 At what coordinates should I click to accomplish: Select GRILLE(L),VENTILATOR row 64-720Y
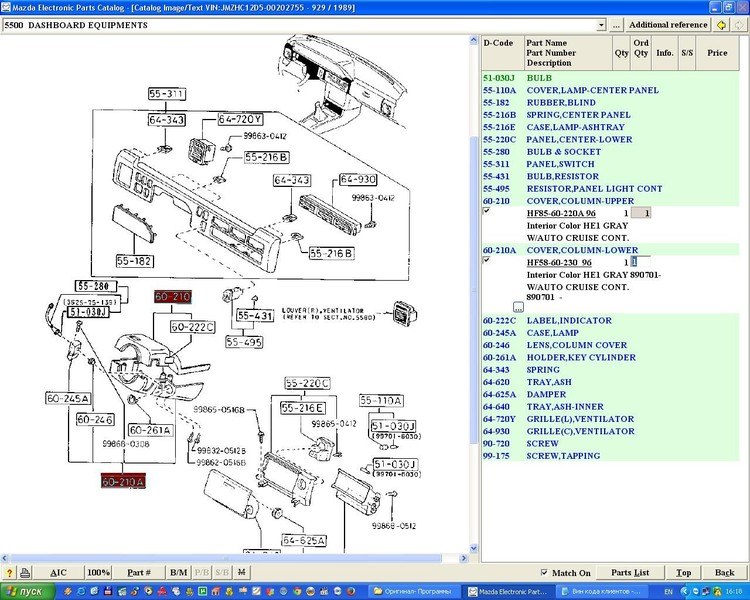tap(610, 419)
